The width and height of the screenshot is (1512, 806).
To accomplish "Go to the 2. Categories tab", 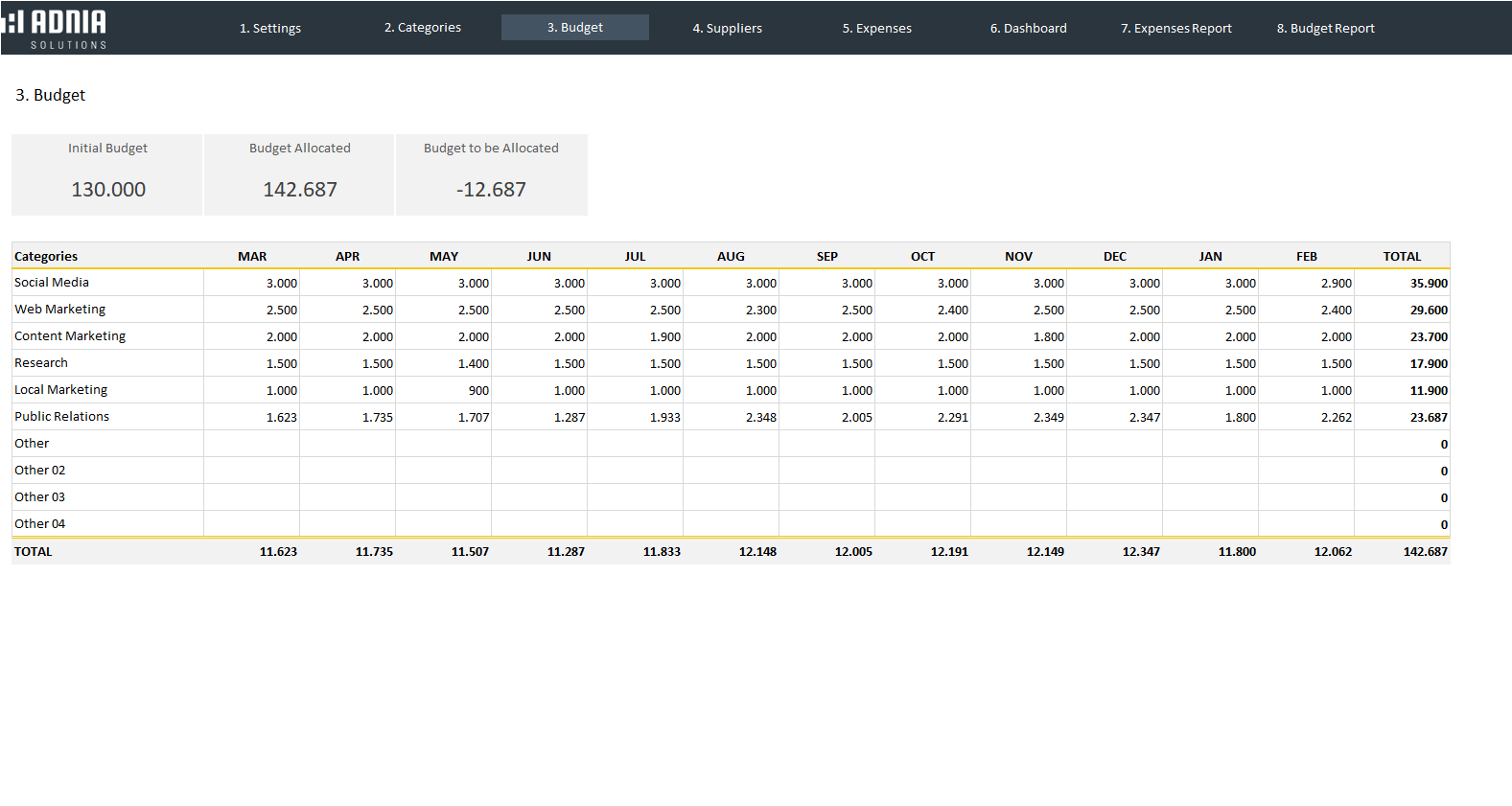I will tap(422, 28).
